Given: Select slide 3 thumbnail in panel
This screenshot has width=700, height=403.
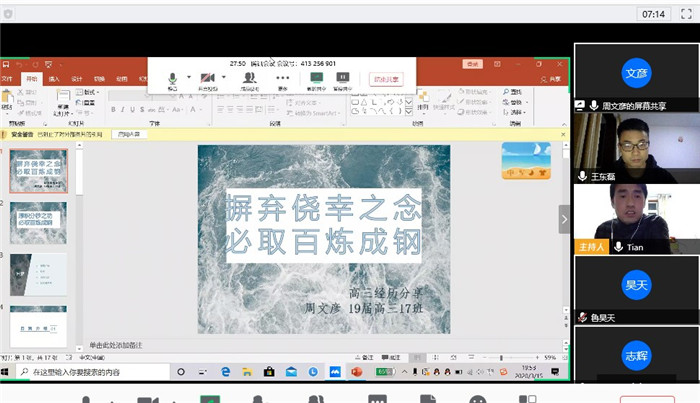Looking at the screenshot, I should [38, 273].
